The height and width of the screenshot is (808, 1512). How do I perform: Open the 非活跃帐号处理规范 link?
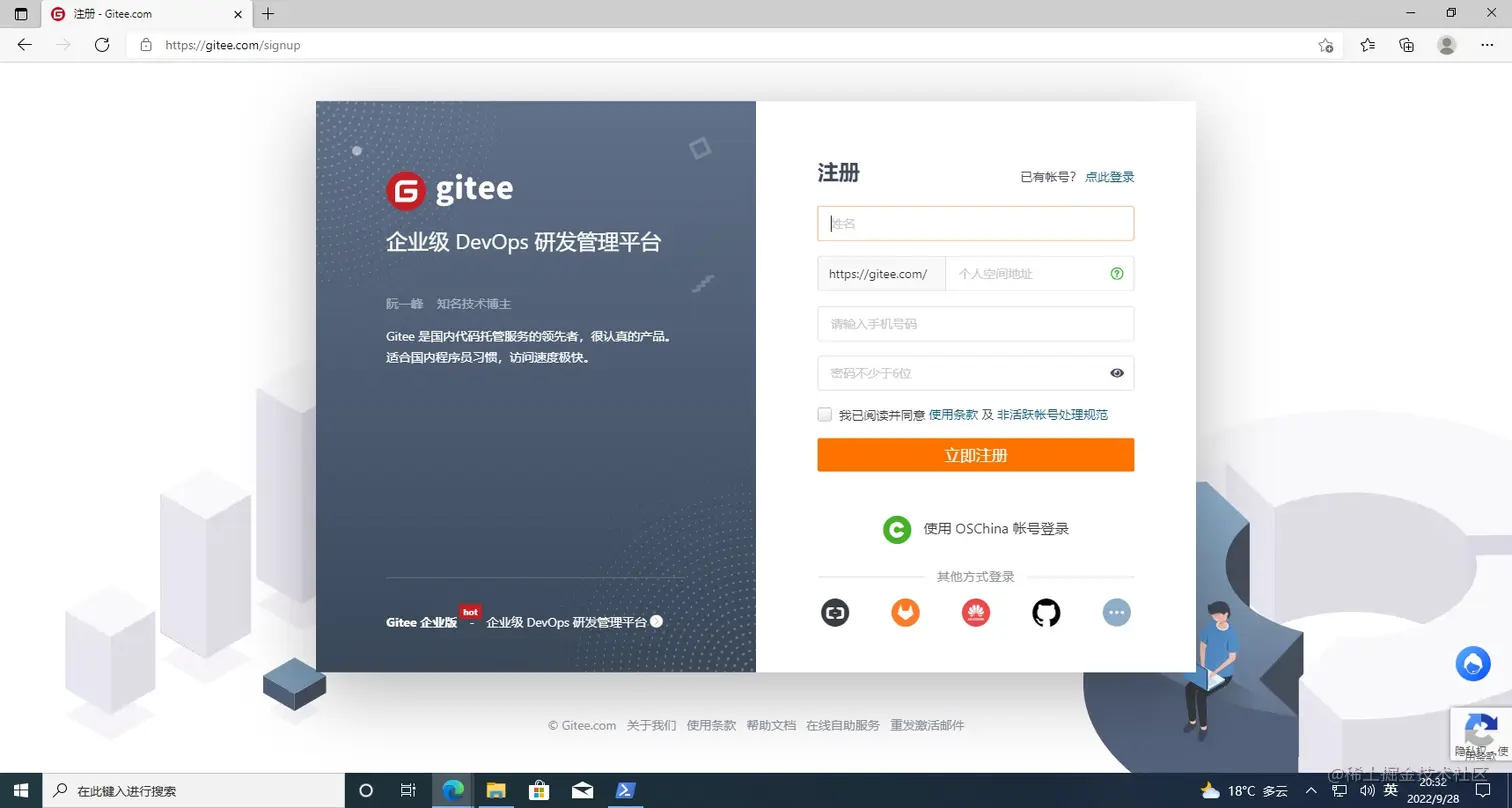click(1052, 414)
